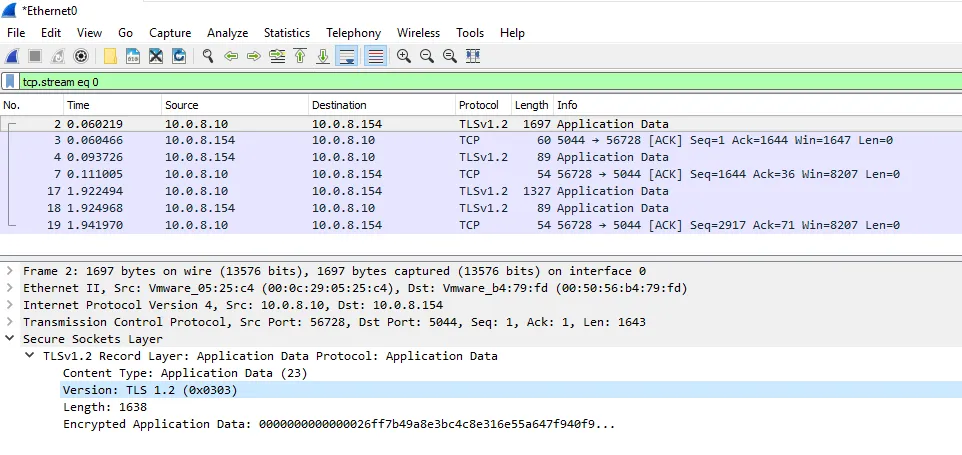
Task: Start capturing packets with shark fin icon
Action: click(12, 56)
